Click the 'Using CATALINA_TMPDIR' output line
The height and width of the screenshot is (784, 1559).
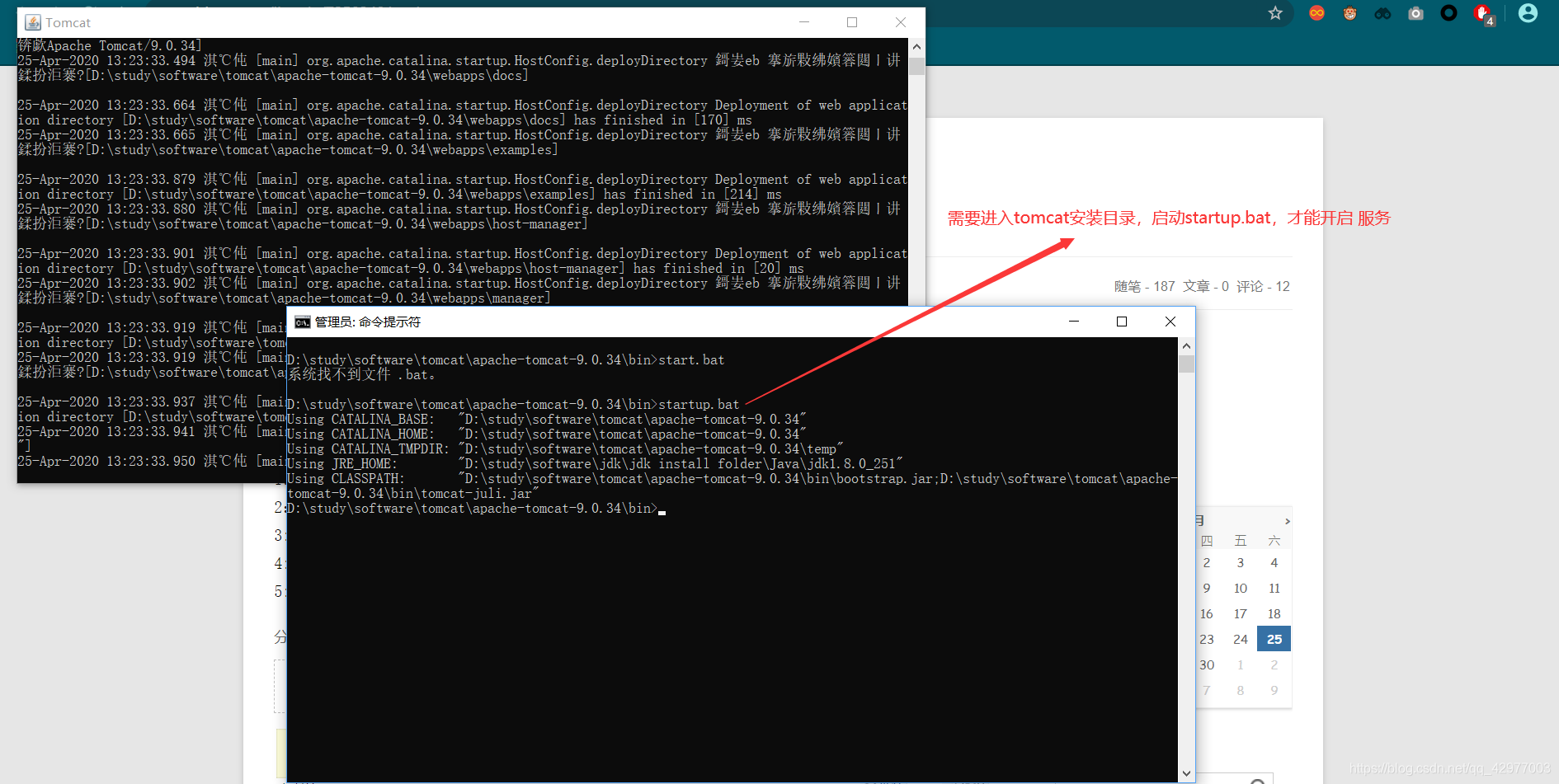(565, 449)
